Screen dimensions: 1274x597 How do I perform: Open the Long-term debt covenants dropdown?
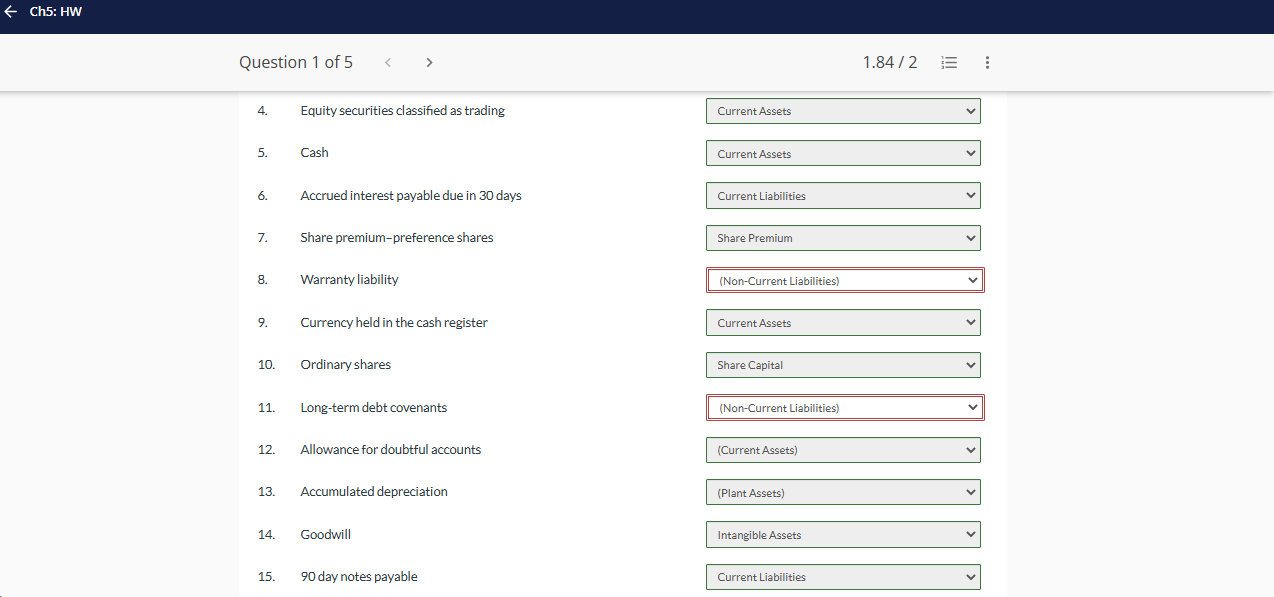pyautogui.click(x=845, y=407)
